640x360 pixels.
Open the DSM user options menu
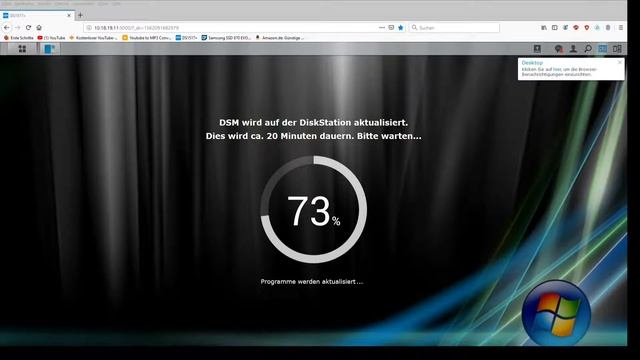tap(573, 49)
